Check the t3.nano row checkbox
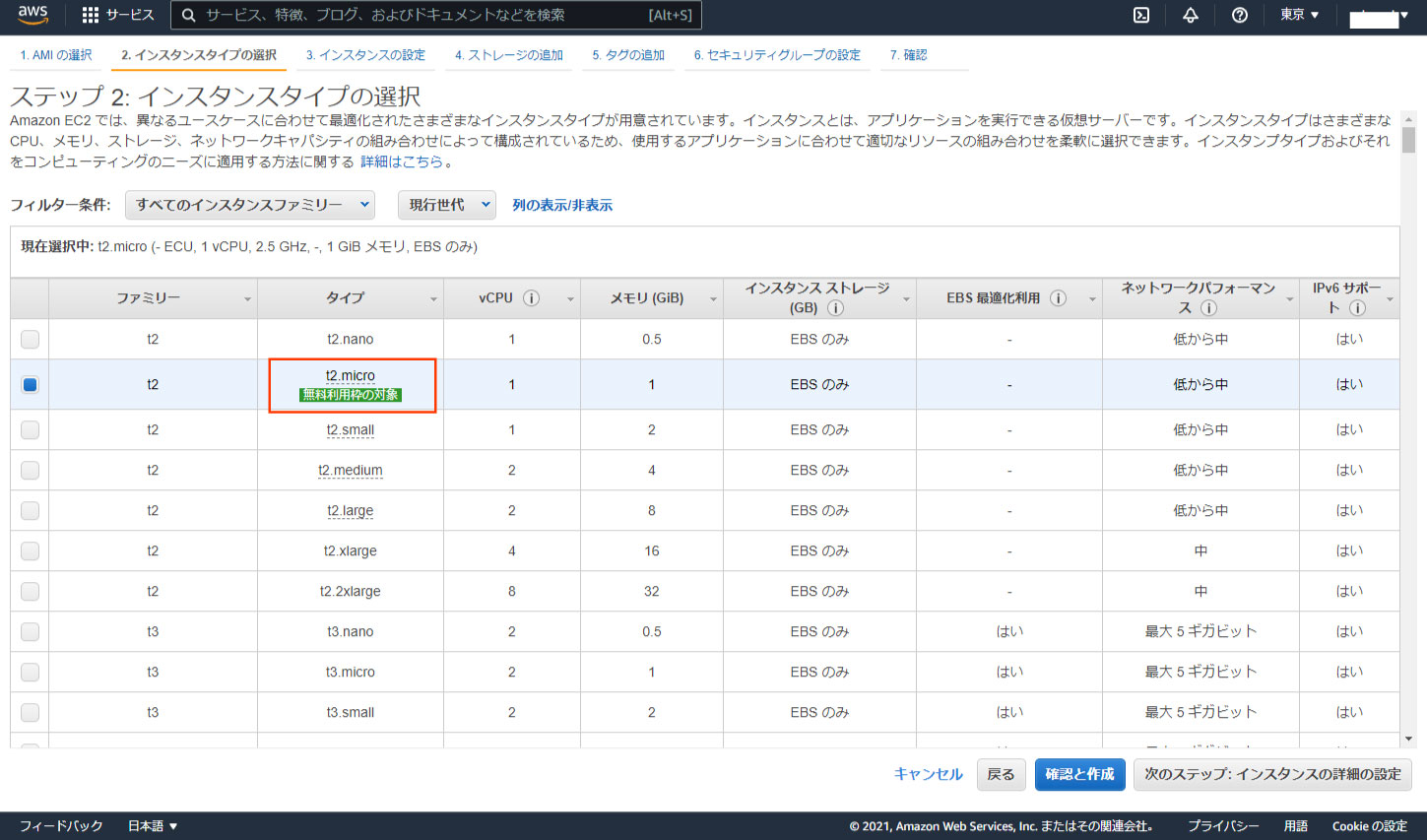Image resolution: width=1427 pixels, height=840 pixels. 30,631
